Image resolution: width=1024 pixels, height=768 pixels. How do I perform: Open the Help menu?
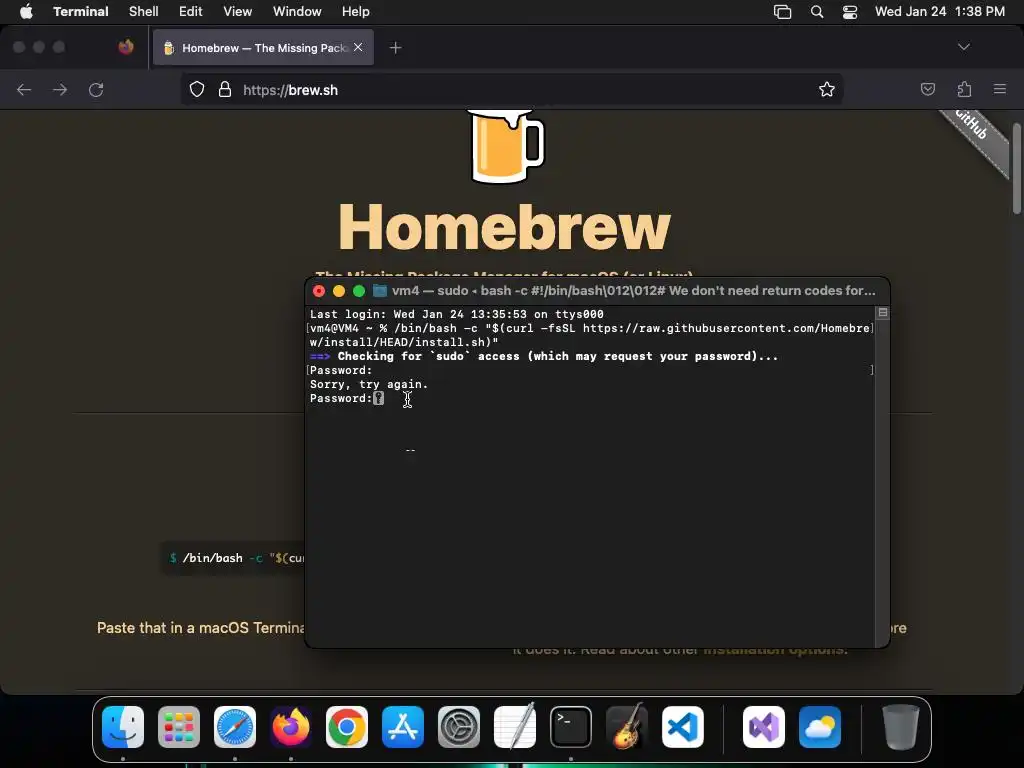356,12
